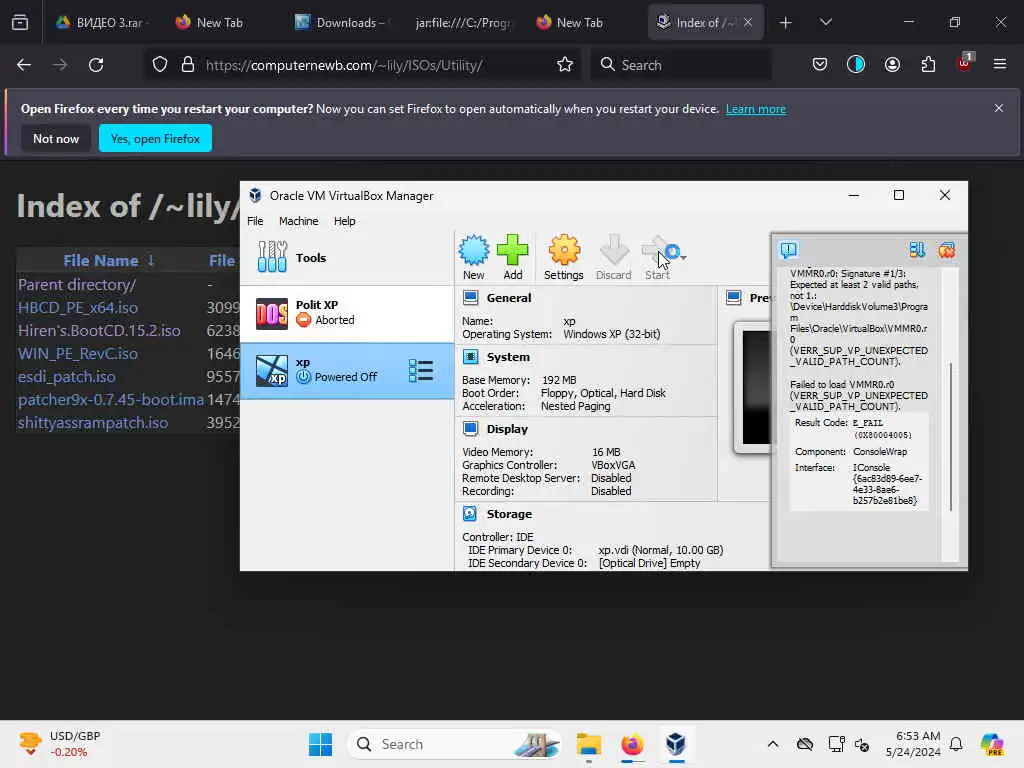
Task: Open the Firefox application hamburger menu
Action: tap(1000, 65)
